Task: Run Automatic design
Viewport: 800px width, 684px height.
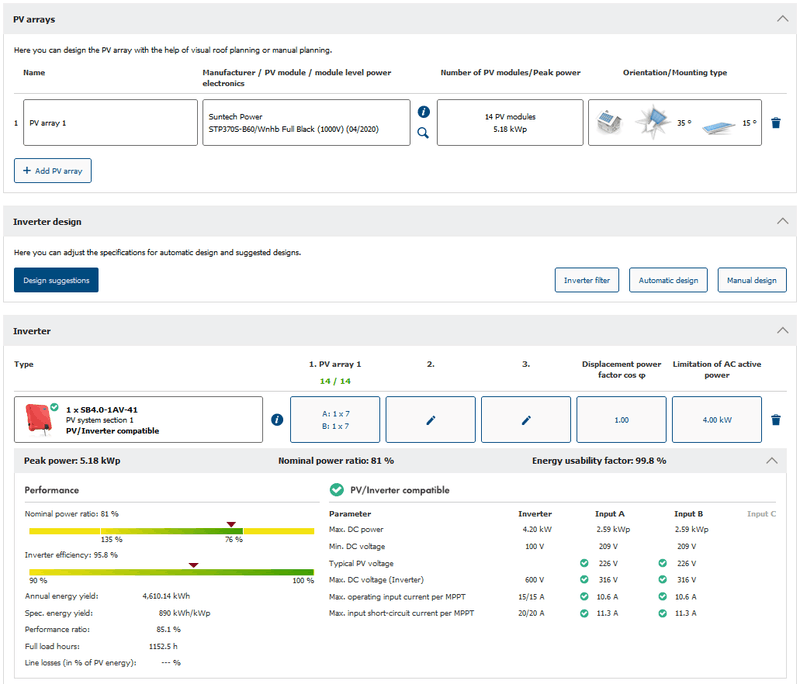Action: (669, 280)
